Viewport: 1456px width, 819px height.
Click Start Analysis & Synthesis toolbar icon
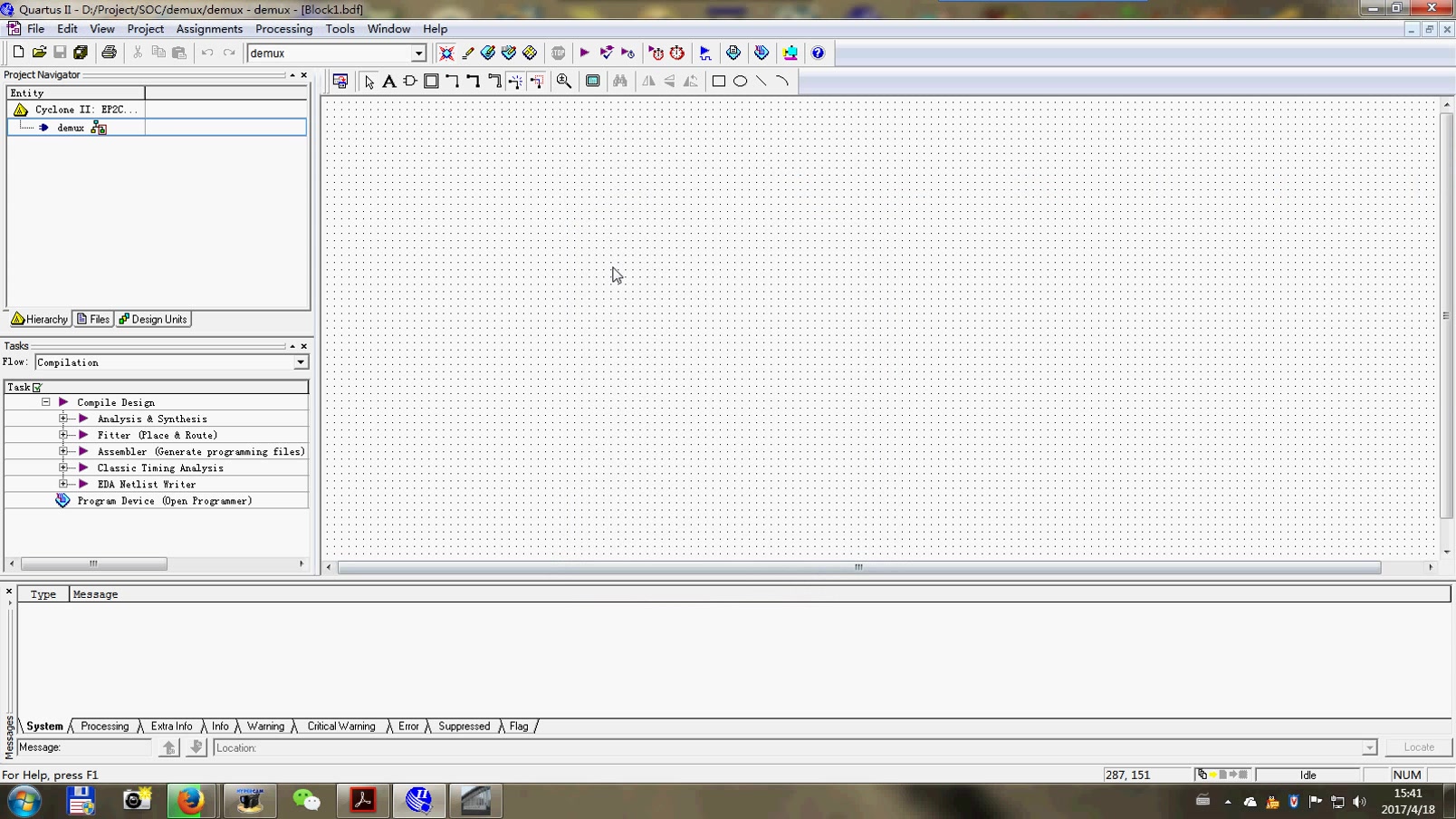[x=607, y=53]
